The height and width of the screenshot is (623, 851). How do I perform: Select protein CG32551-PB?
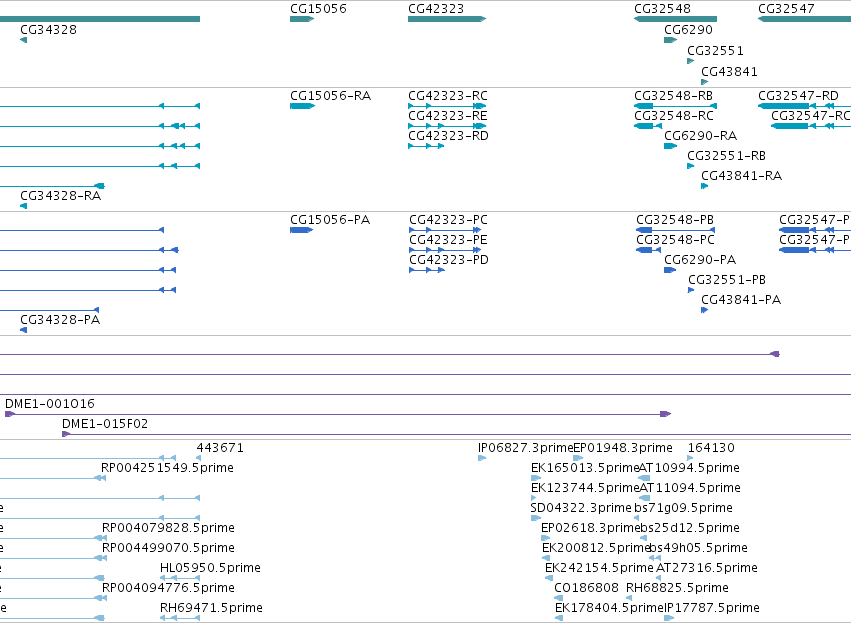click(x=727, y=280)
